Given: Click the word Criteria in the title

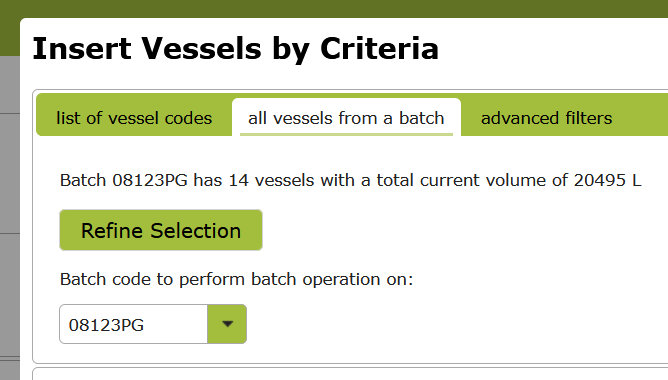Looking at the screenshot, I should point(379,49).
